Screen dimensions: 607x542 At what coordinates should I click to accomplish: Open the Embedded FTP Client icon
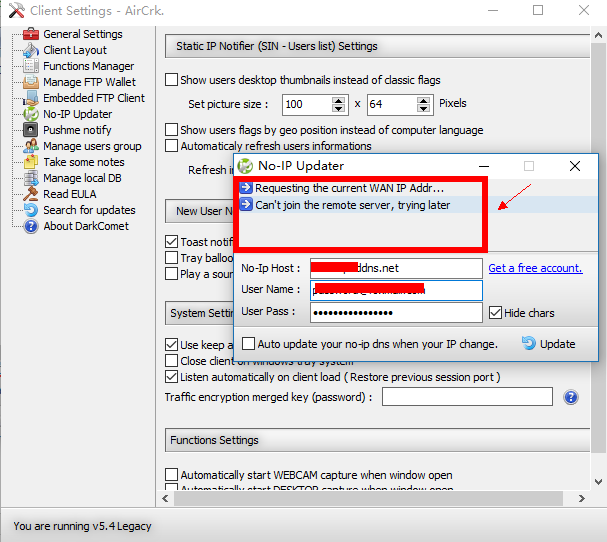point(31,98)
